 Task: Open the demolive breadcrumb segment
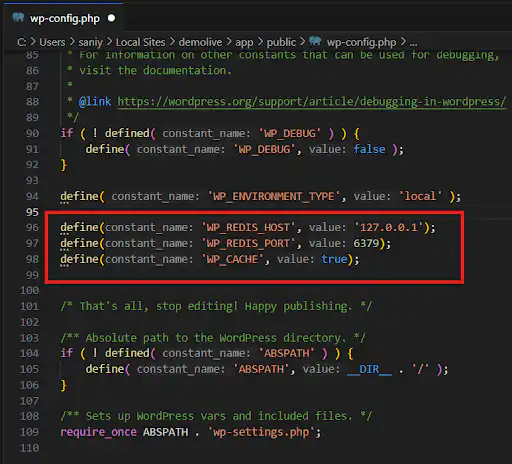pos(200,42)
